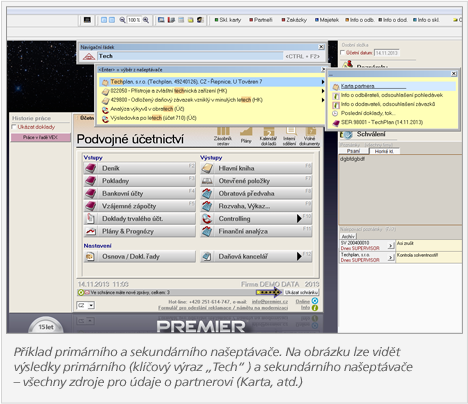Close the secondary suggester popup
The width and height of the screenshot is (468, 404).
coord(454,73)
